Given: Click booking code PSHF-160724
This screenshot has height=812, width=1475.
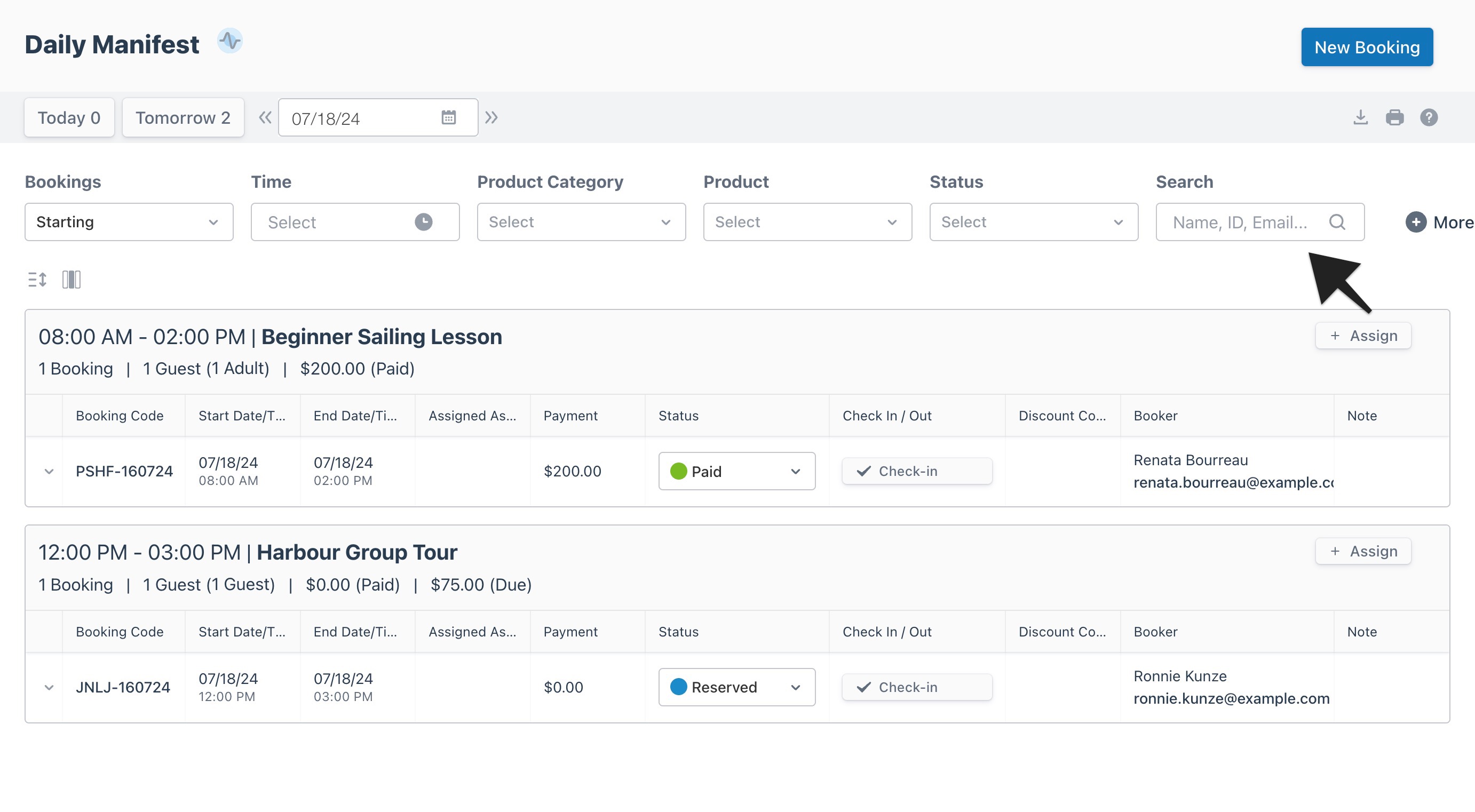Looking at the screenshot, I should pyautogui.click(x=124, y=471).
